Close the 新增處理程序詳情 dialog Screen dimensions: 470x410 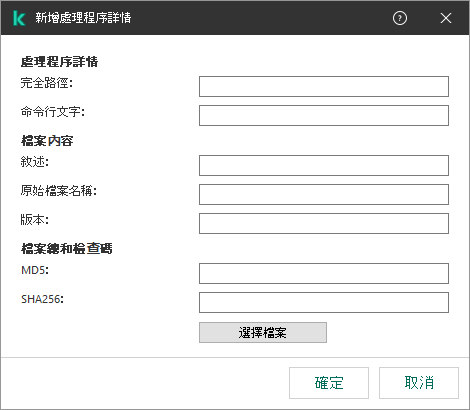tap(446, 18)
